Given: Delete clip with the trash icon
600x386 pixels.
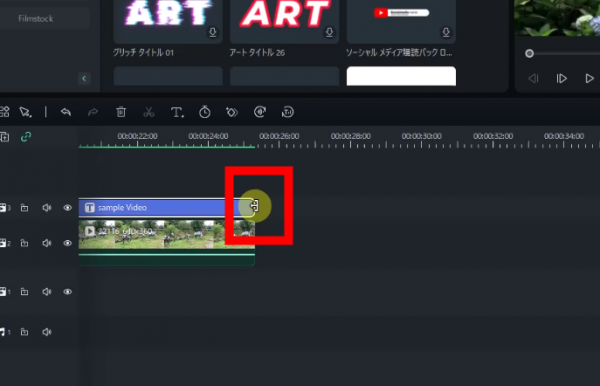Looking at the screenshot, I should click(x=121, y=112).
